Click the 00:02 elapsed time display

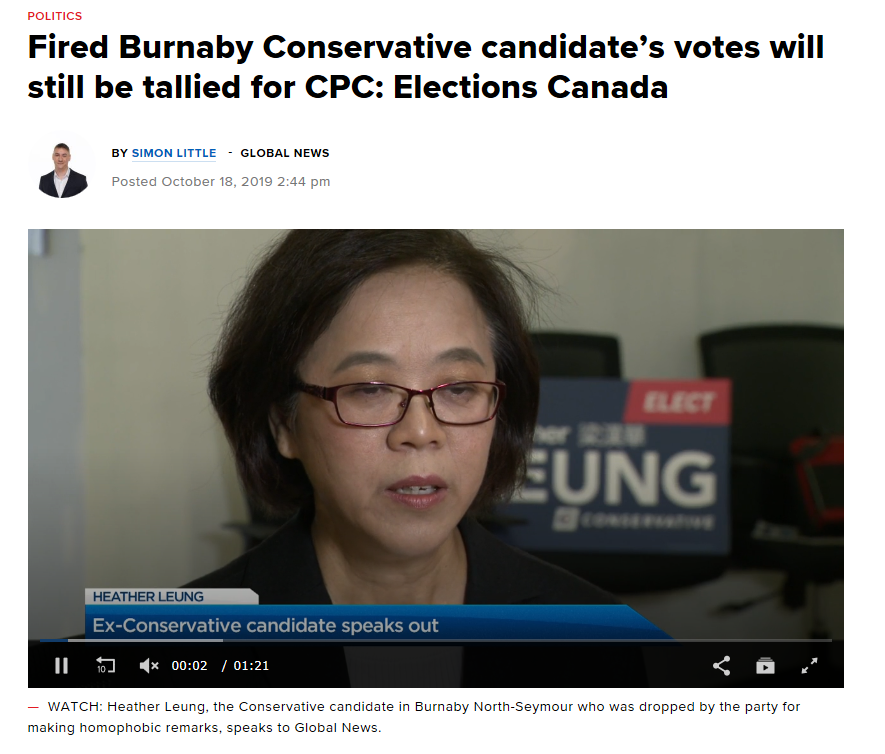tap(190, 666)
